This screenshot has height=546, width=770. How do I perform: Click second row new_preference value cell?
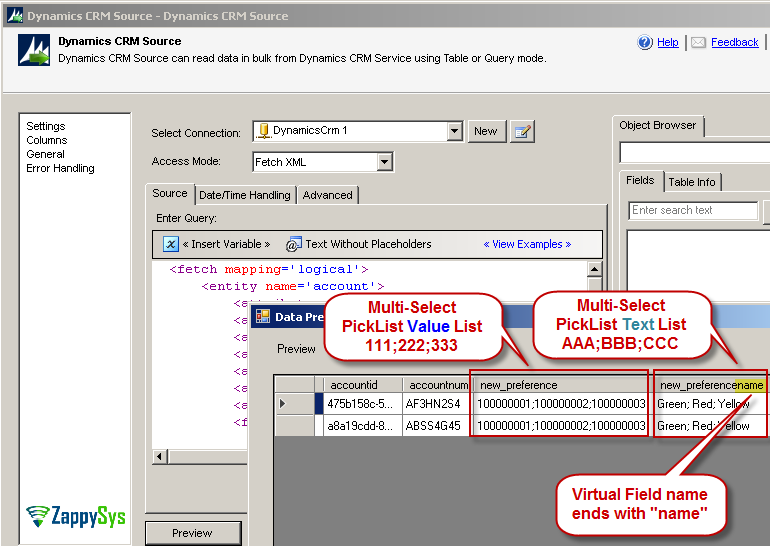coord(559,426)
